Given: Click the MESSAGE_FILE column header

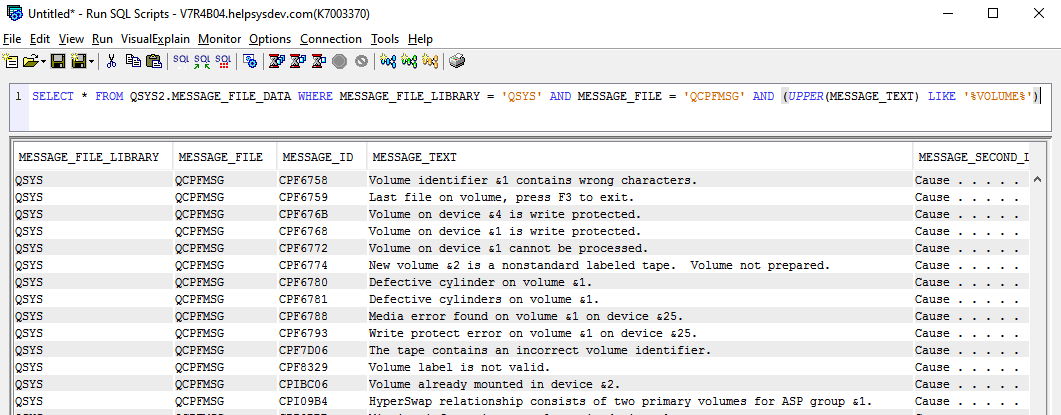Looking at the screenshot, I should [225, 157].
